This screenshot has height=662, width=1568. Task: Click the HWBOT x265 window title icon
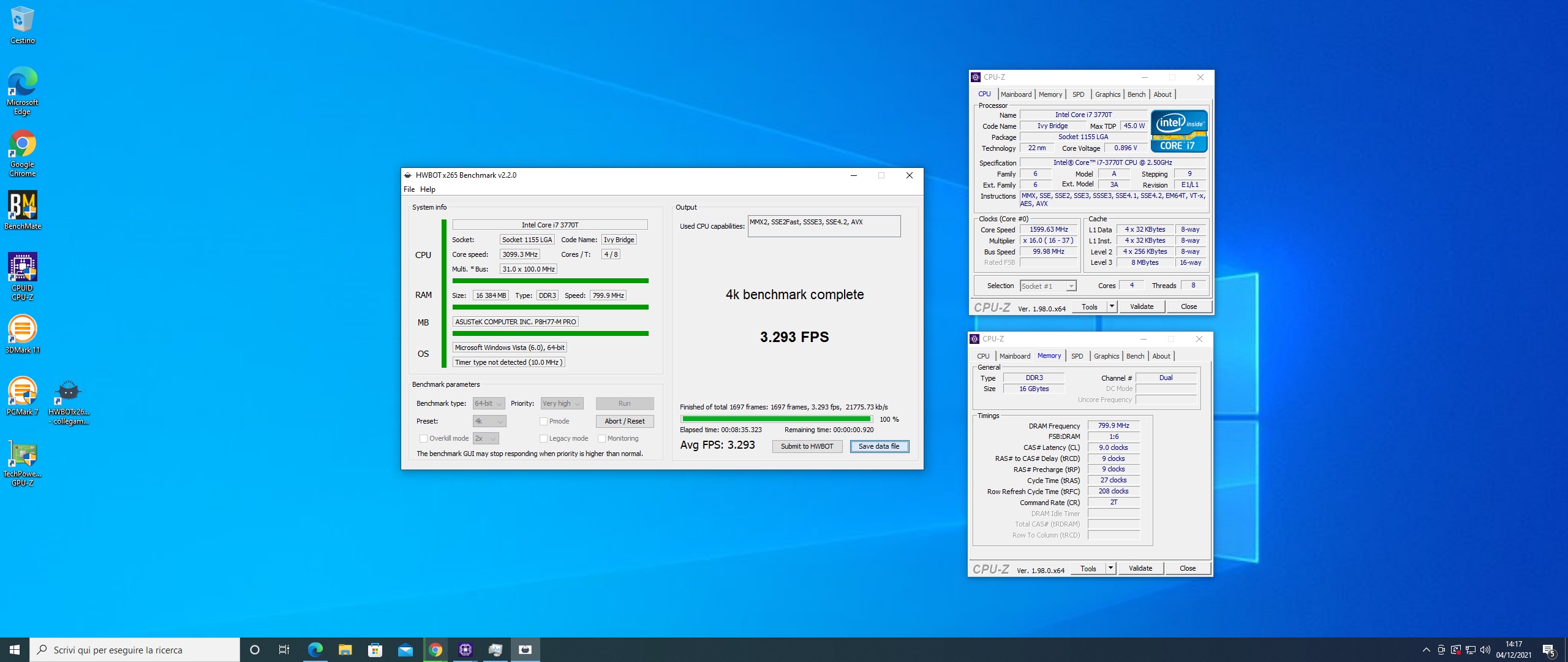[408, 175]
